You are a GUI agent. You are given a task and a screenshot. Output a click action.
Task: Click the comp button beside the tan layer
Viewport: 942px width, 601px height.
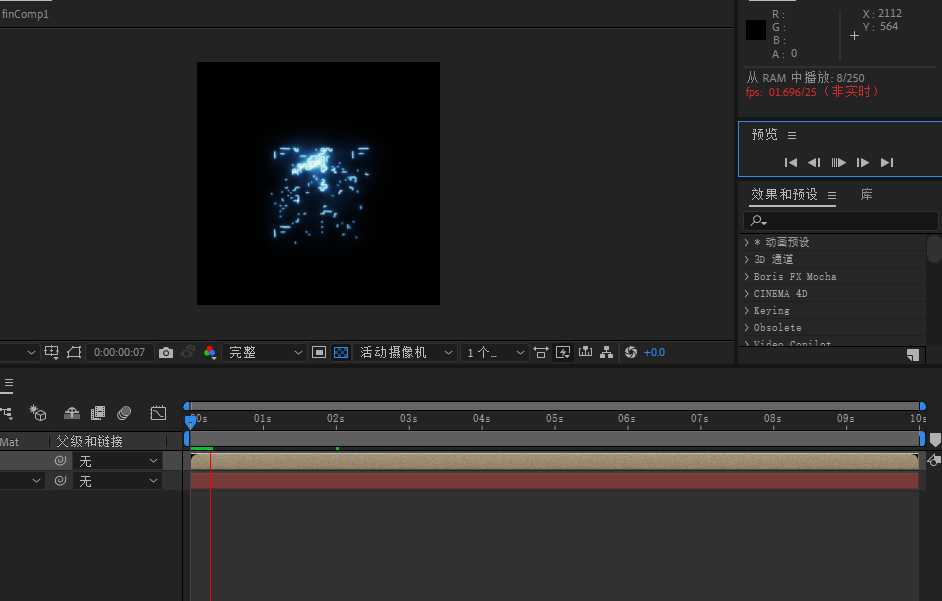(x=934, y=461)
